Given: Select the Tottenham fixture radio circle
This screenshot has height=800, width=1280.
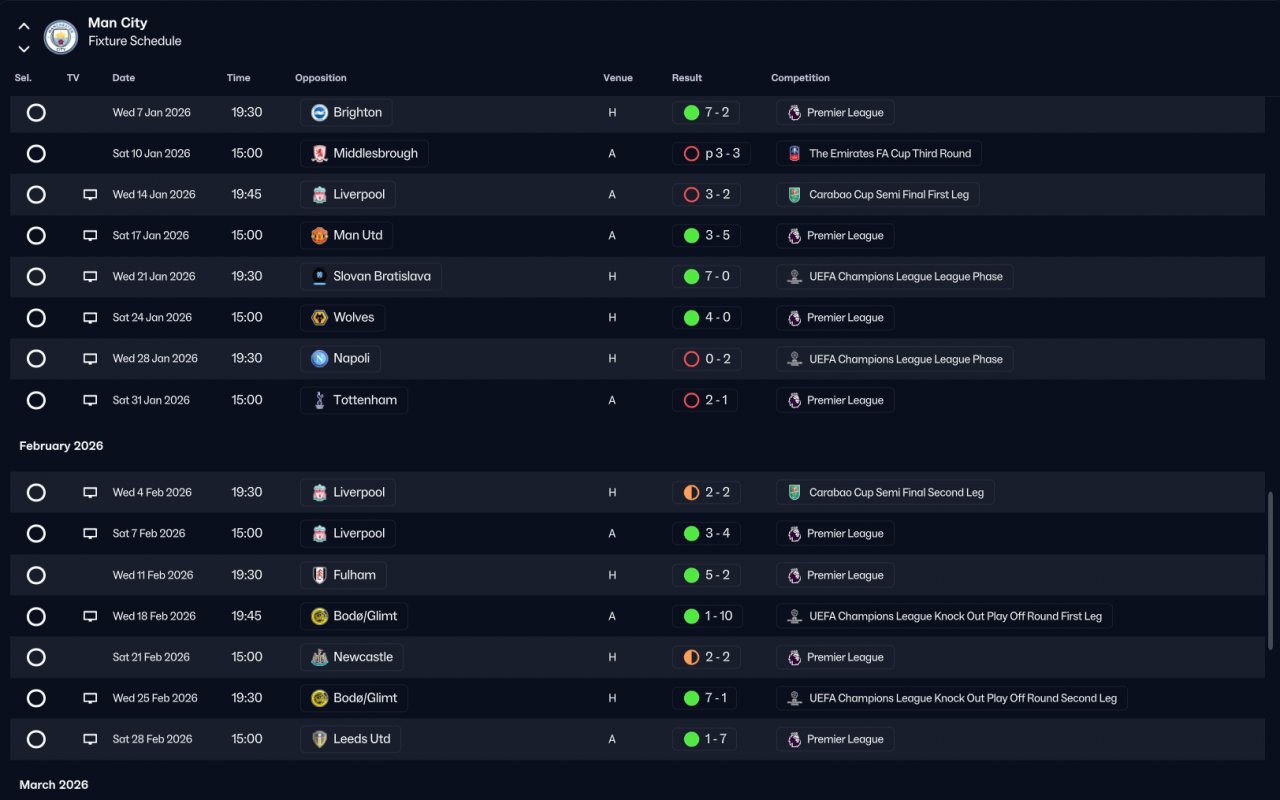Looking at the screenshot, I should (x=36, y=400).
